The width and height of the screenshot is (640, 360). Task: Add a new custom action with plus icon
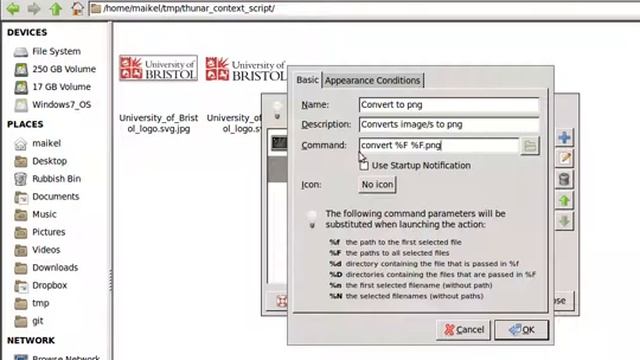(564, 138)
